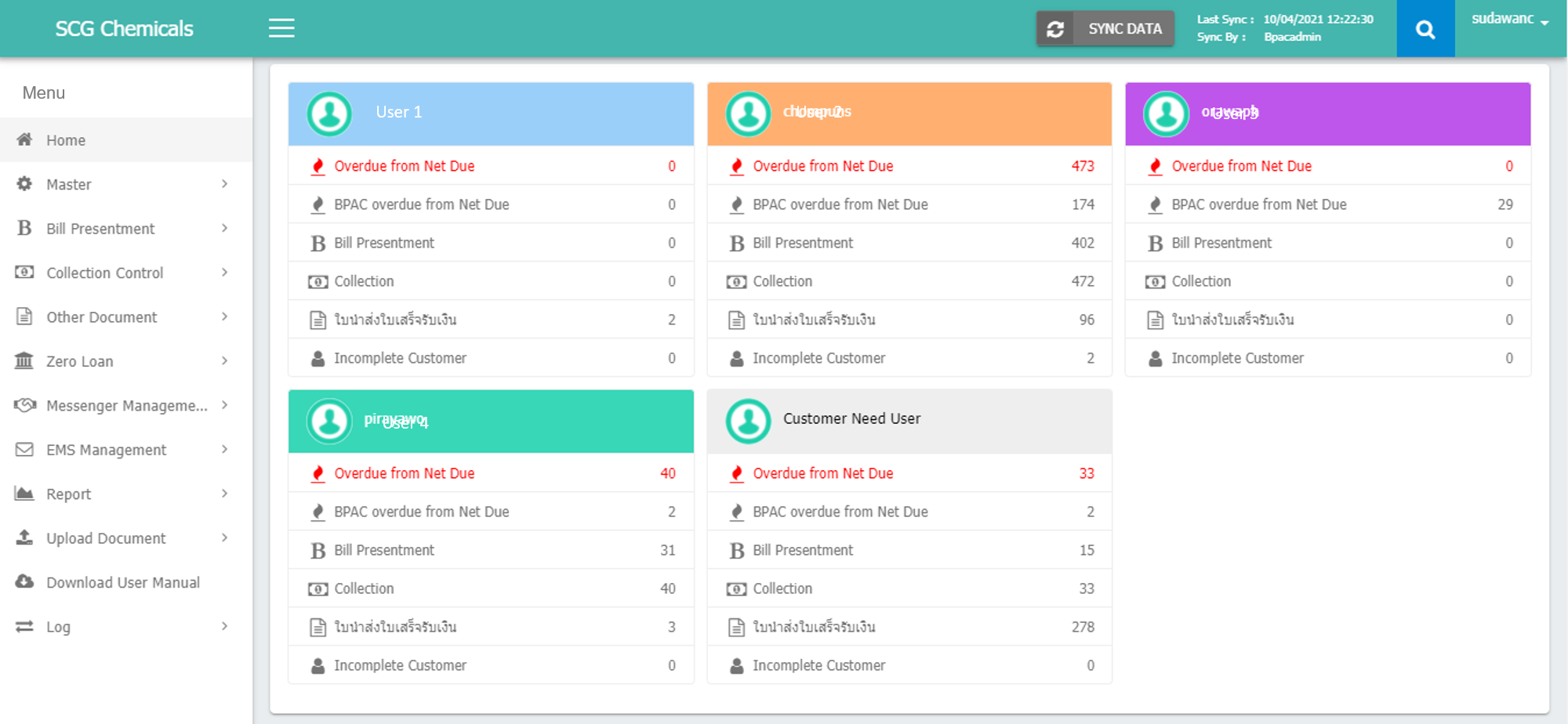1568x724 pixels.
Task: Click the User 1 avatar icon
Action: (329, 114)
